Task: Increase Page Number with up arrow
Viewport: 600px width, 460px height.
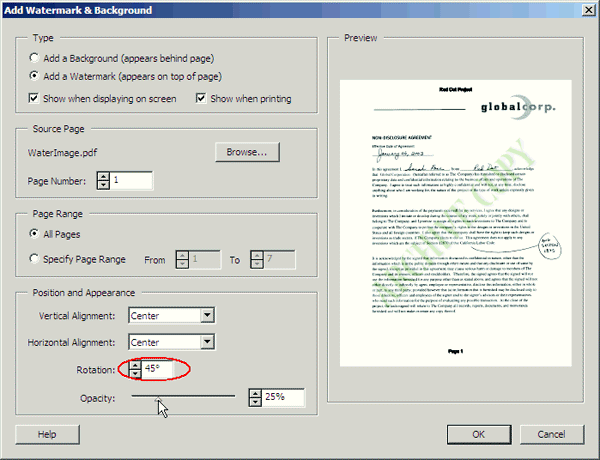Action: coord(103,176)
